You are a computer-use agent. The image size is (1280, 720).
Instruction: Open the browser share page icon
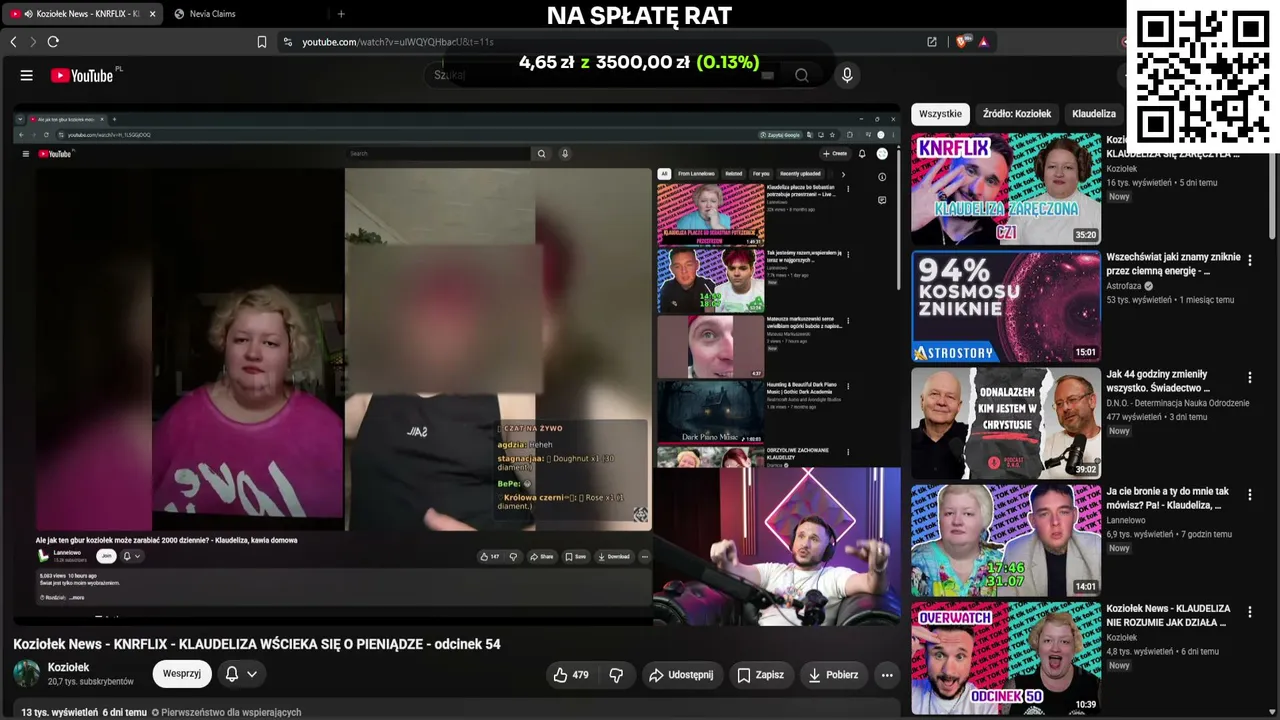[932, 42]
